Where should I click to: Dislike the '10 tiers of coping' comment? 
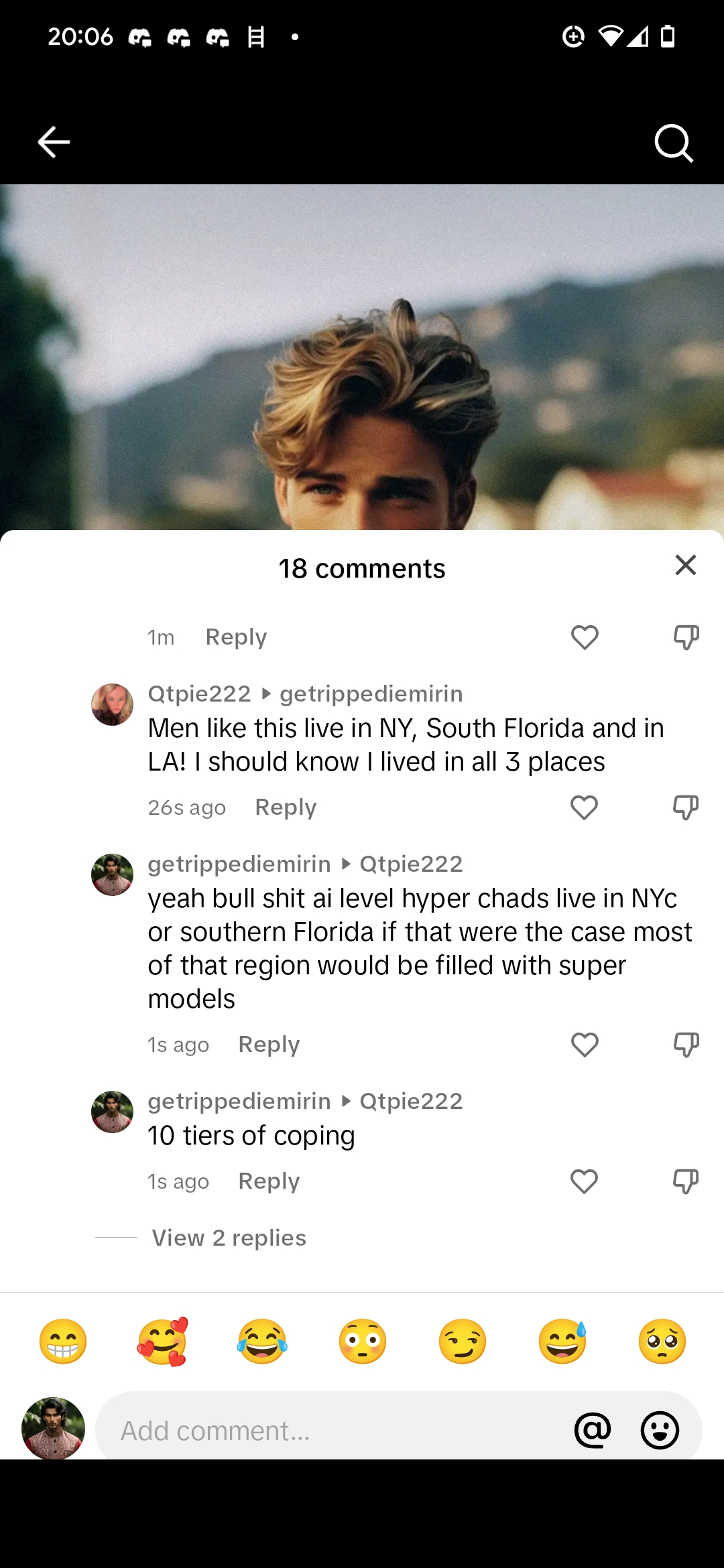pos(685,1181)
